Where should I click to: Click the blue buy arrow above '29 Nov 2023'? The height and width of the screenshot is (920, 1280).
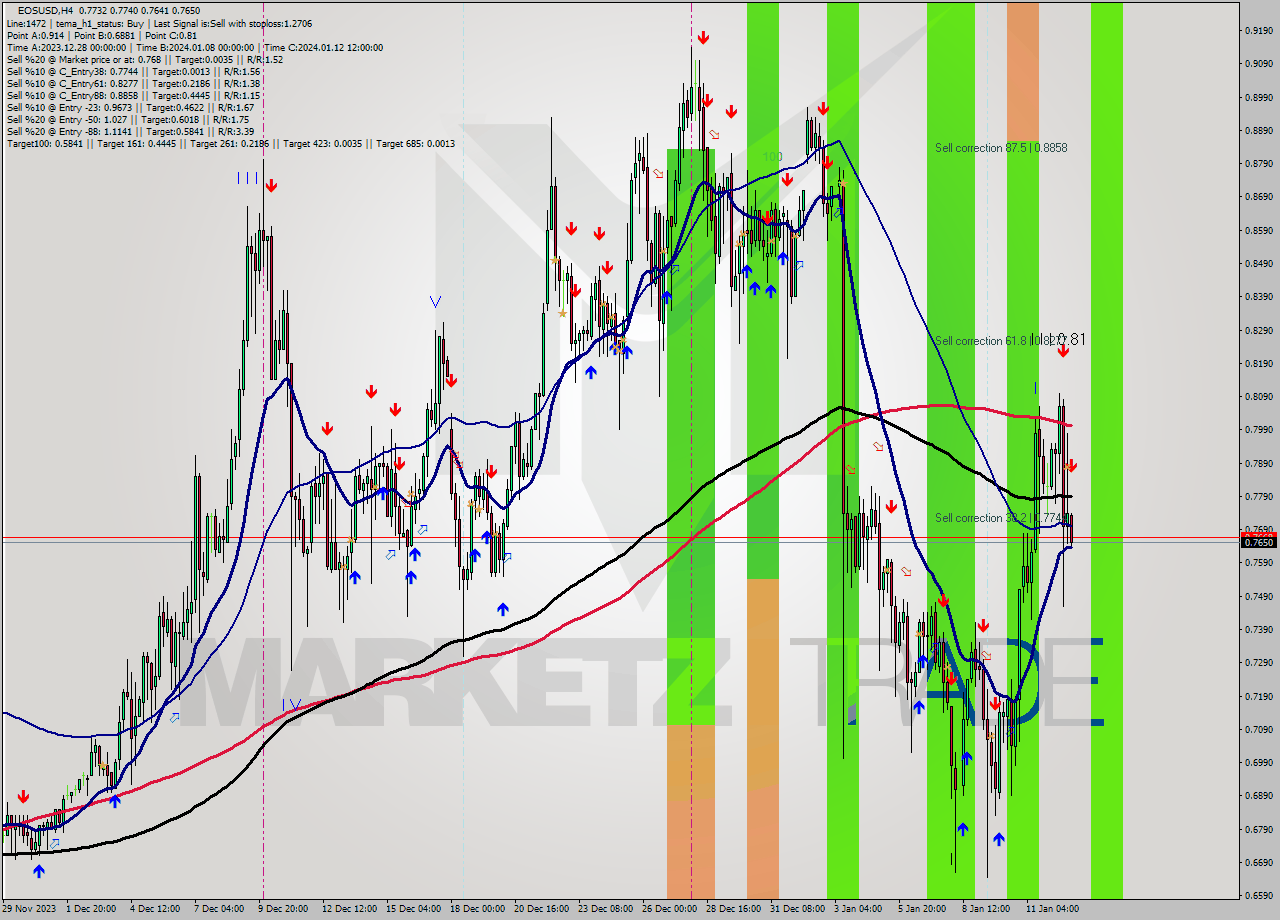[x=38, y=871]
